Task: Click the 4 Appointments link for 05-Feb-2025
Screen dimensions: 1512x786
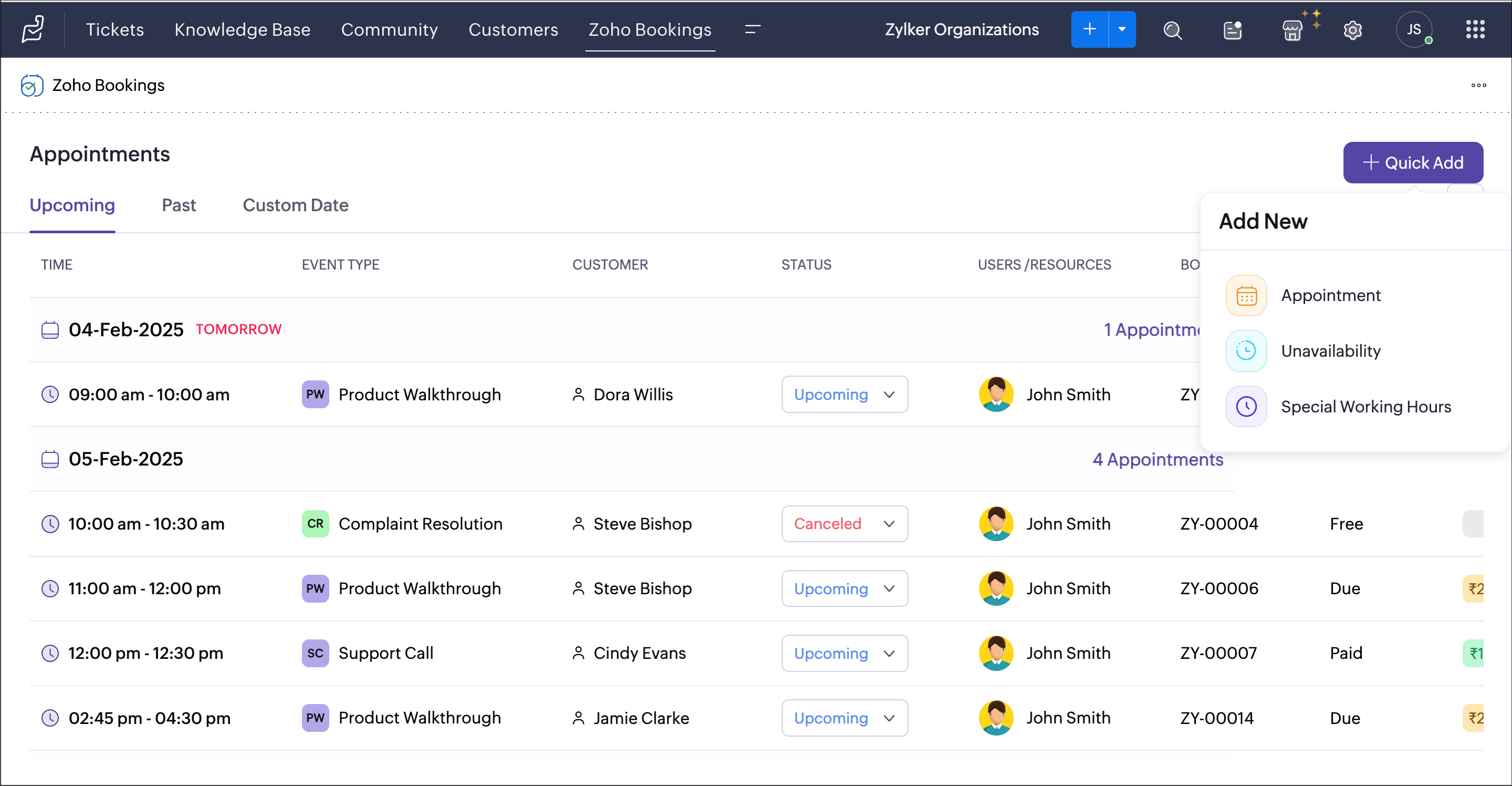Action: click(x=1157, y=459)
